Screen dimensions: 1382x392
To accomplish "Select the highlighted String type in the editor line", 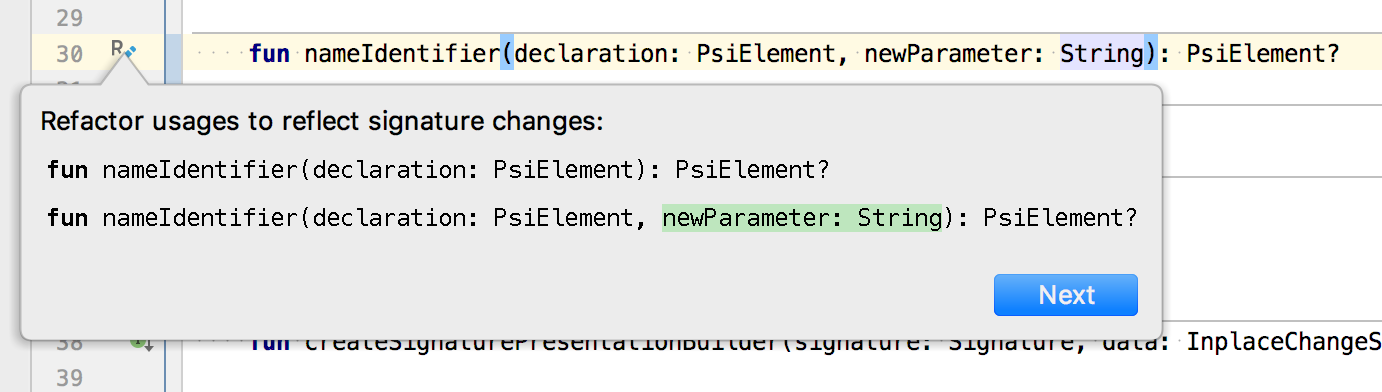I will pyautogui.click(x=1101, y=52).
